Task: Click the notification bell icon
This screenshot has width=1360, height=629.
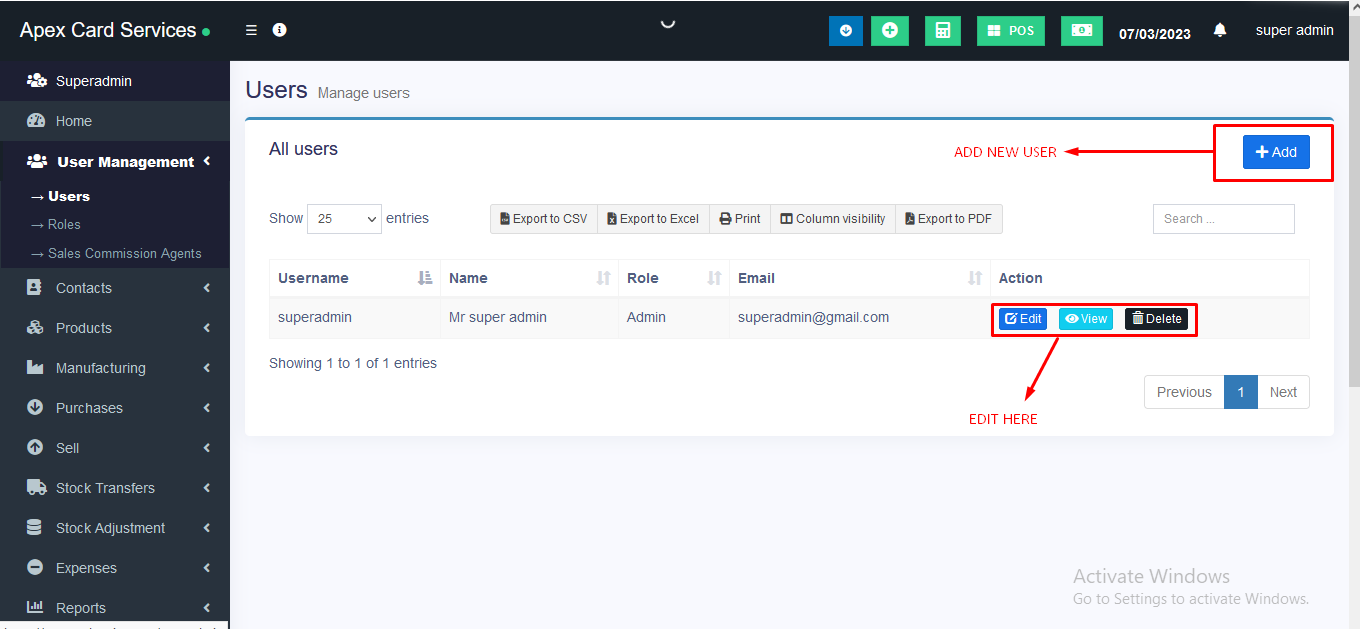Action: coord(1219,31)
